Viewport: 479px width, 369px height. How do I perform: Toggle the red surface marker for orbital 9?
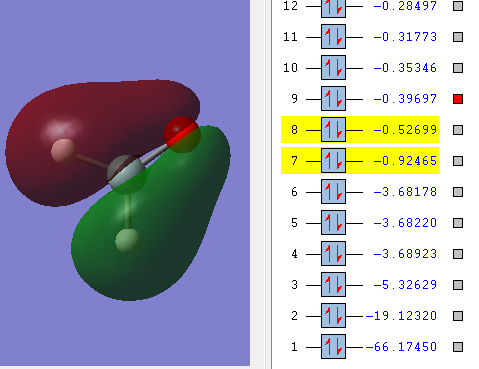click(458, 99)
